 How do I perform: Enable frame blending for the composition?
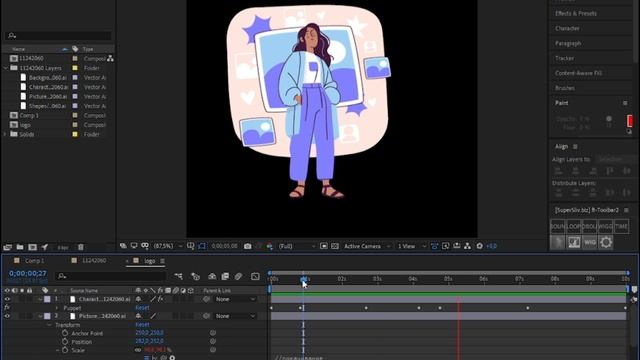(x=225, y=276)
